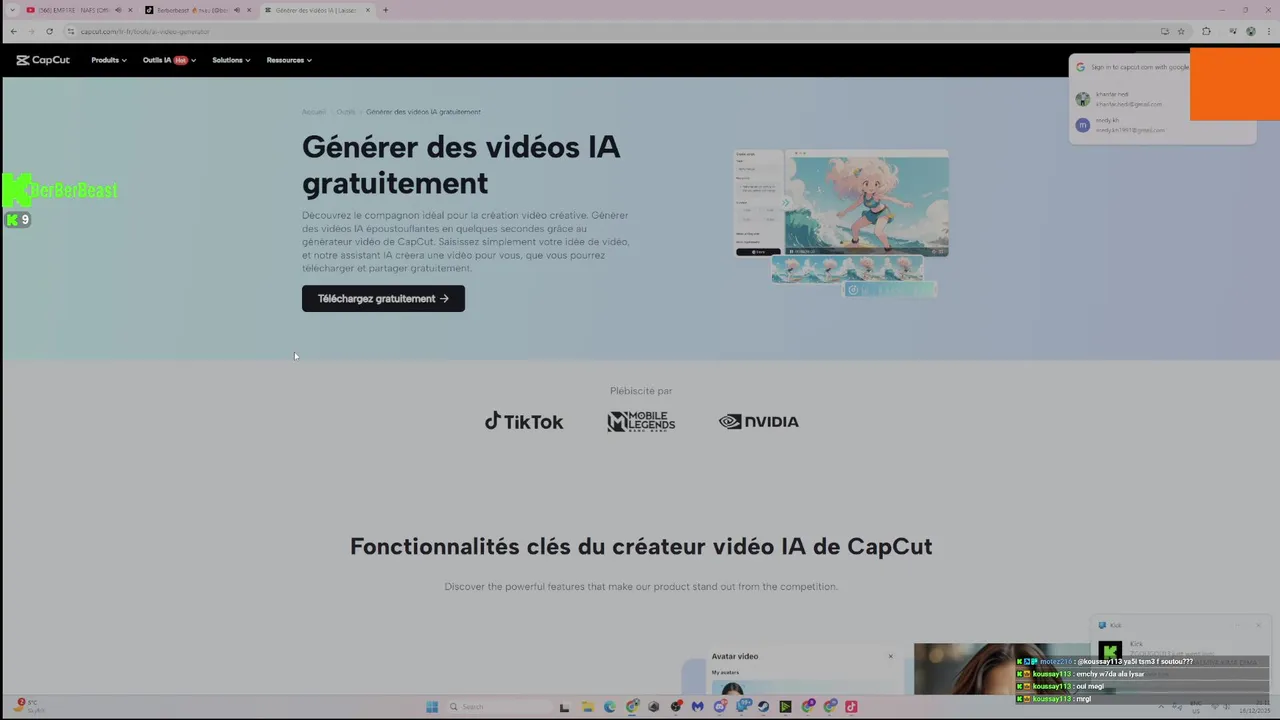Click the install app icon in address bar
The image size is (1280, 720).
pos(1164,31)
